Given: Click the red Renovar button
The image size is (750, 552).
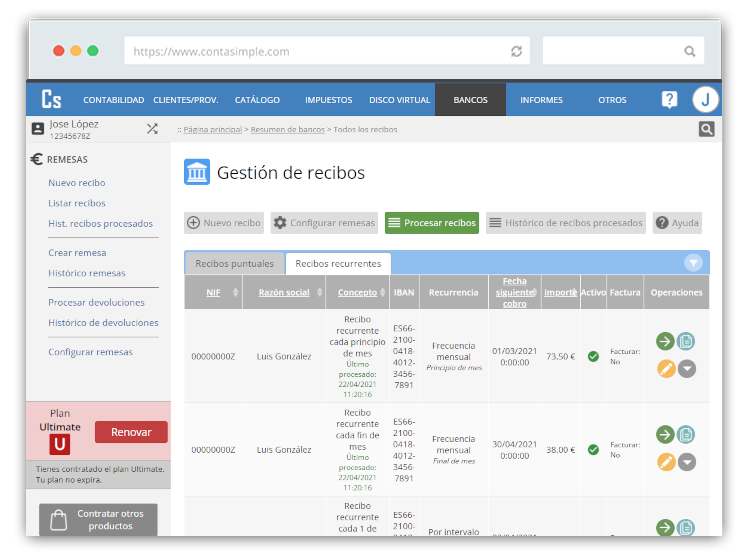Looking at the screenshot, I should click(131, 432).
